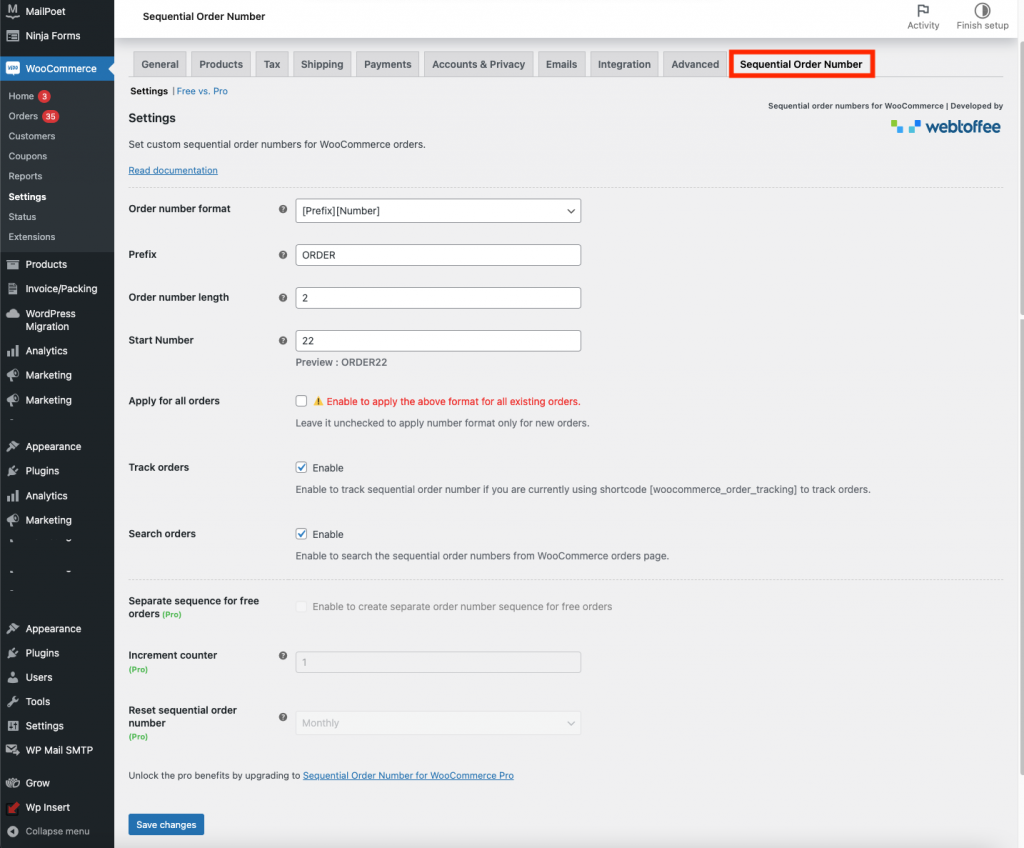Image resolution: width=1024 pixels, height=848 pixels.
Task: Open the Reports submenu item
Action: (x=25, y=176)
